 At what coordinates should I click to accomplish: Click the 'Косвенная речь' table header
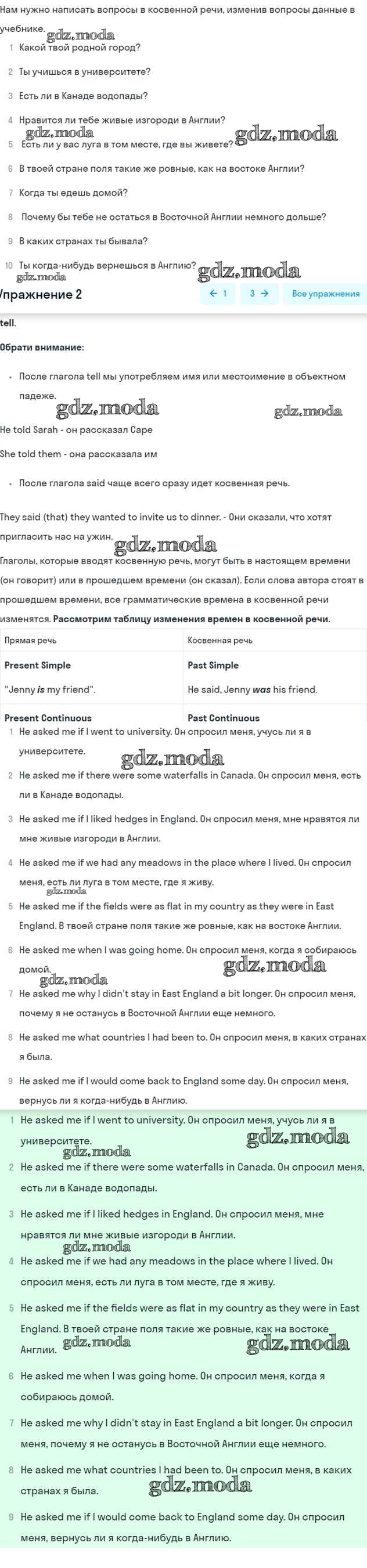click(220, 640)
